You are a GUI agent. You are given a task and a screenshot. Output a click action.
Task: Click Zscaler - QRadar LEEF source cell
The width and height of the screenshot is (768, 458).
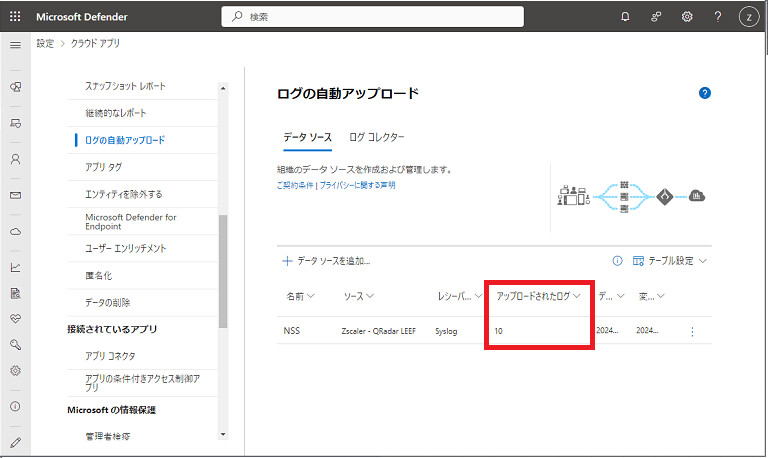coord(379,331)
